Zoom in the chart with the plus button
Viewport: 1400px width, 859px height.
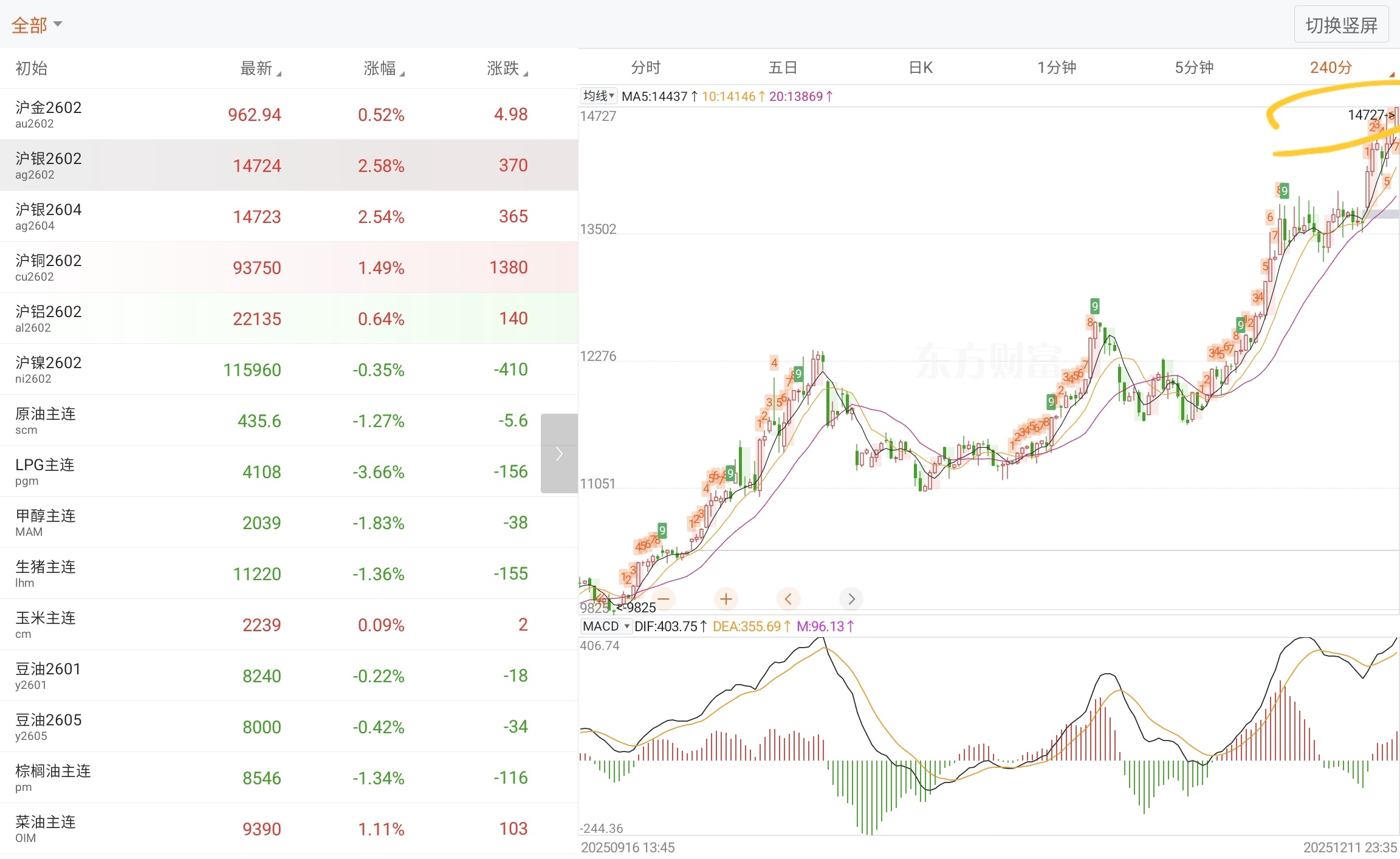click(726, 599)
